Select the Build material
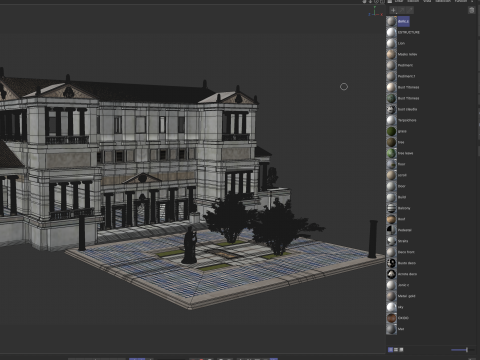The image size is (480, 360). click(396, 197)
